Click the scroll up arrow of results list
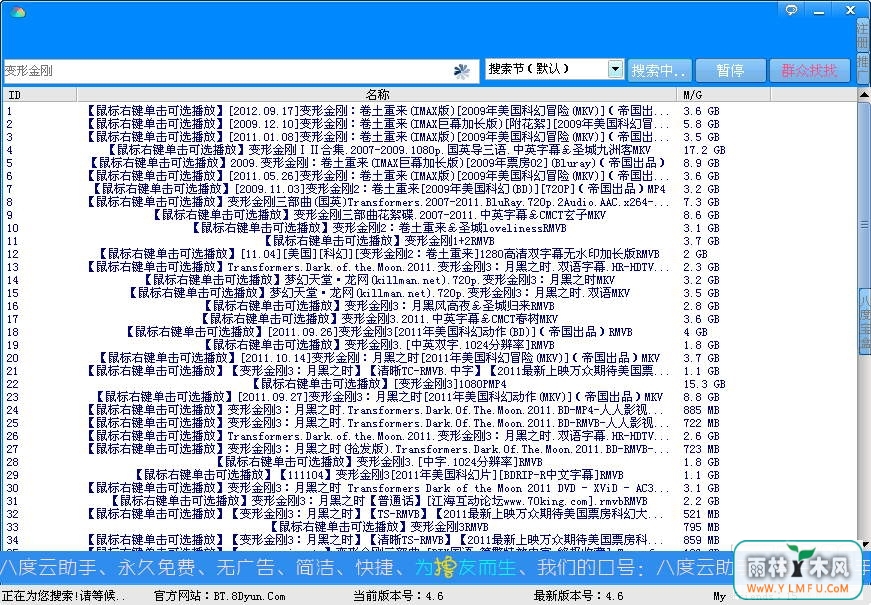 click(864, 95)
